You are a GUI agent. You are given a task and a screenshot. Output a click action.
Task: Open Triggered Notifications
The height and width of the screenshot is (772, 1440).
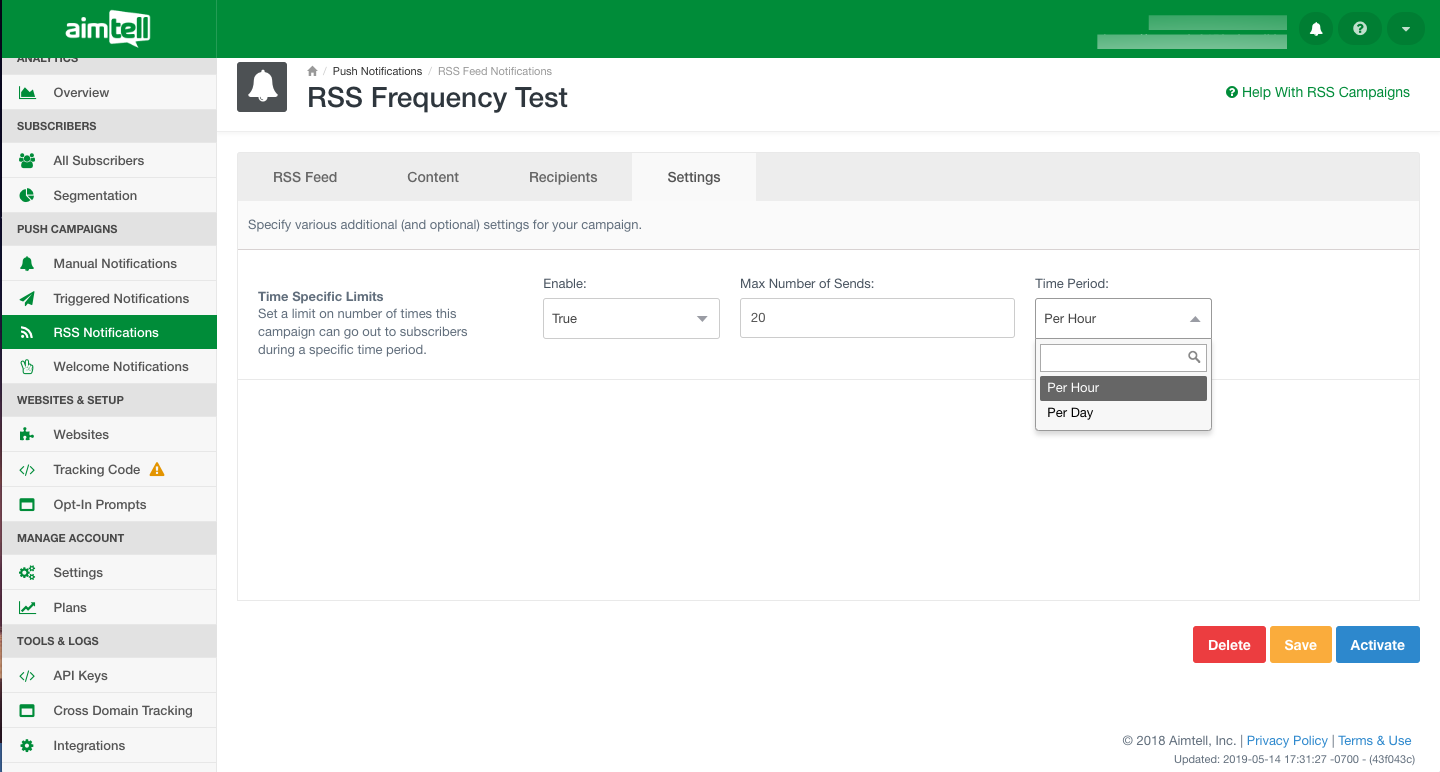click(x=108, y=298)
